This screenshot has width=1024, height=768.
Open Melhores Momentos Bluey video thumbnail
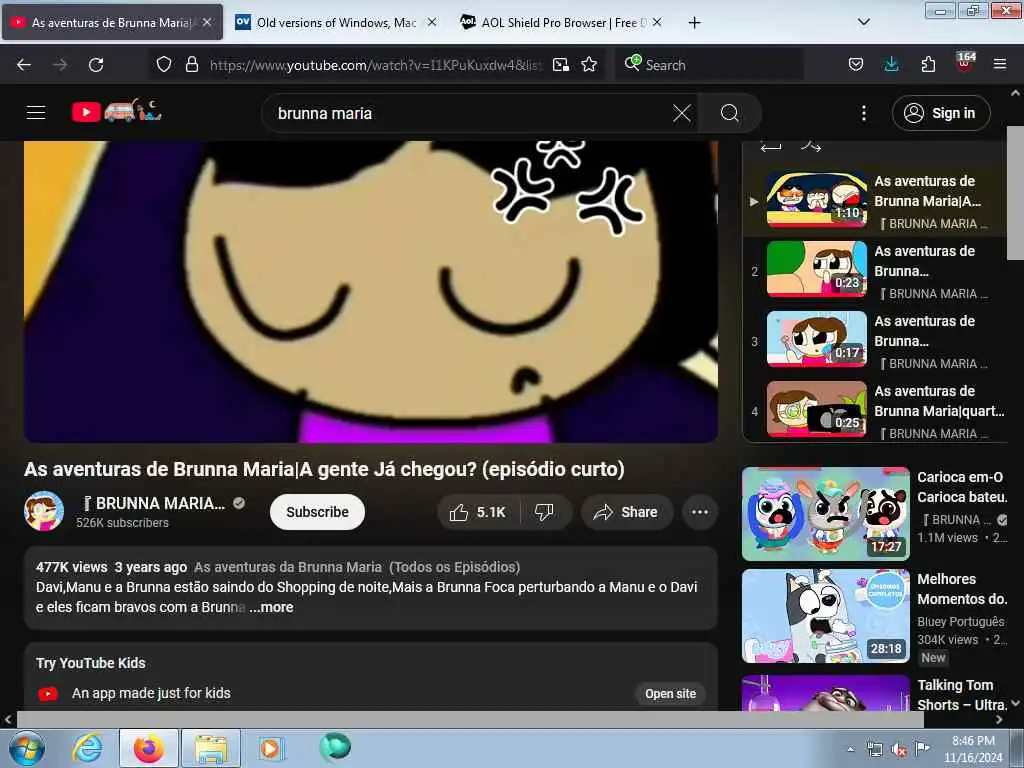825,616
